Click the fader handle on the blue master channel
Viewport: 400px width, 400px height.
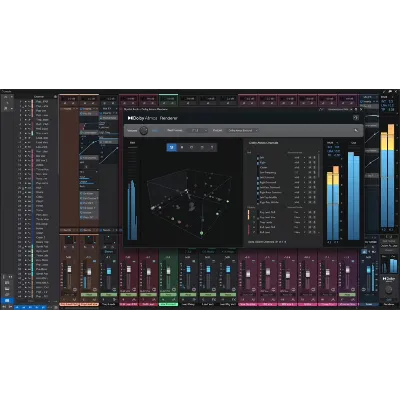point(369,270)
